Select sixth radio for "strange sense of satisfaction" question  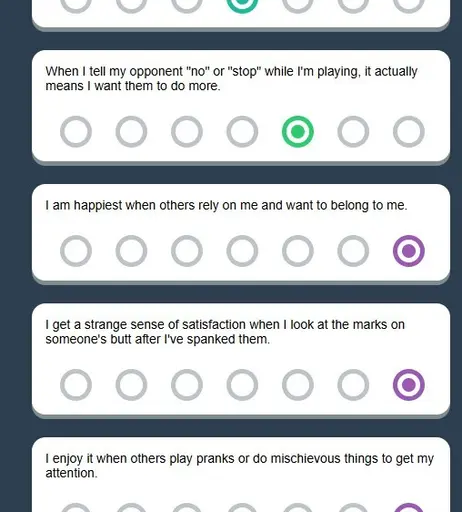pos(353,385)
